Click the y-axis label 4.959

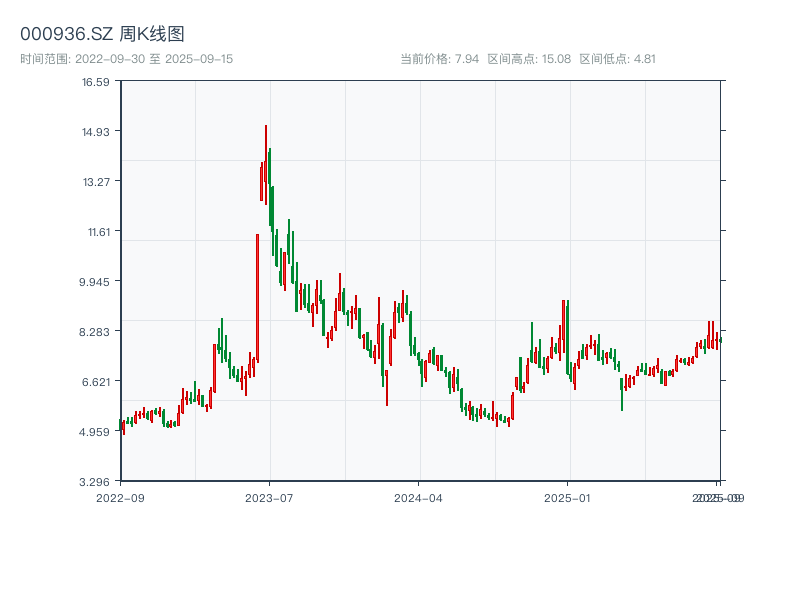pos(94,432)
